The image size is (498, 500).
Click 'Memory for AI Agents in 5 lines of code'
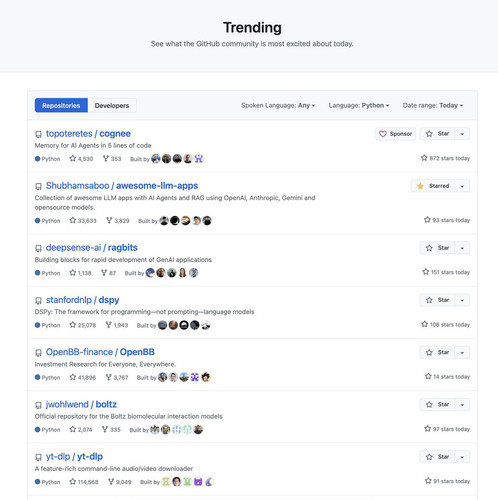point(93,146)
